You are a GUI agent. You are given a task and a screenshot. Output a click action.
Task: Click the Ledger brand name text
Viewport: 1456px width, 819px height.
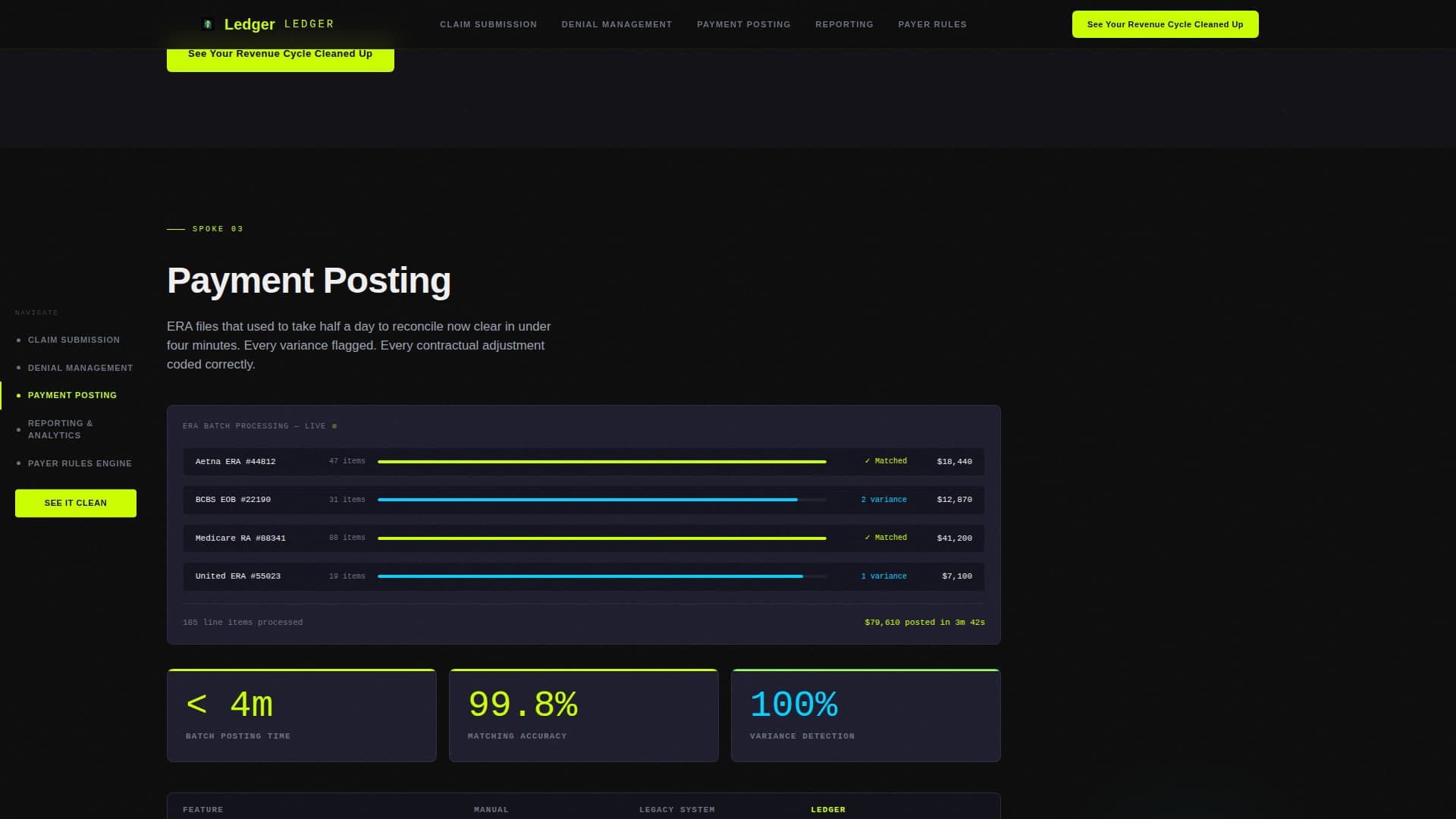[x=249, y=24]
